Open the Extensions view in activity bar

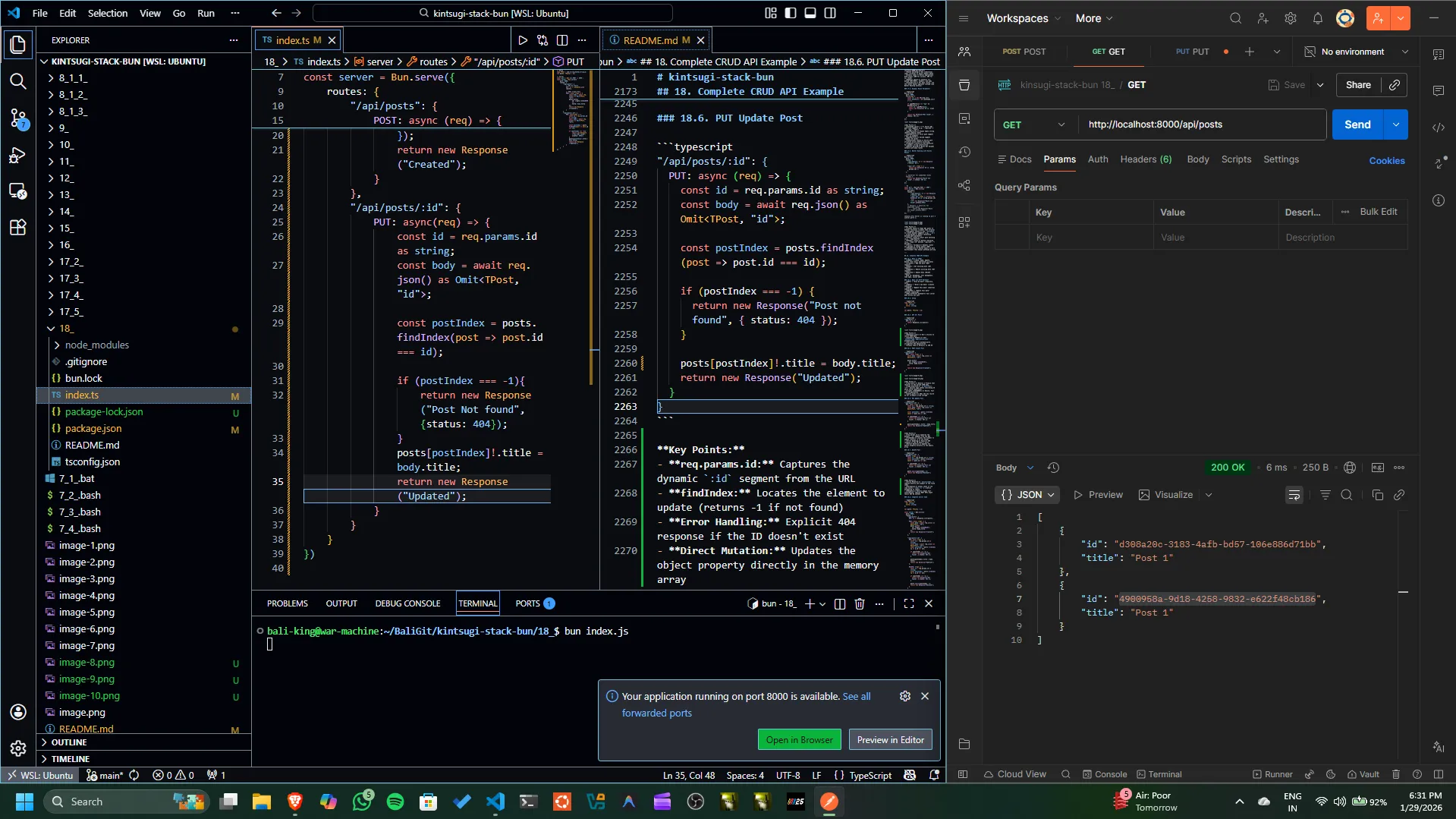tap(17, 227)
